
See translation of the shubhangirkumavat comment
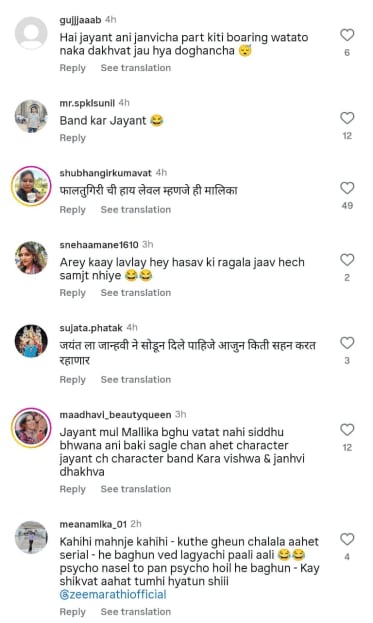point(135,209)
